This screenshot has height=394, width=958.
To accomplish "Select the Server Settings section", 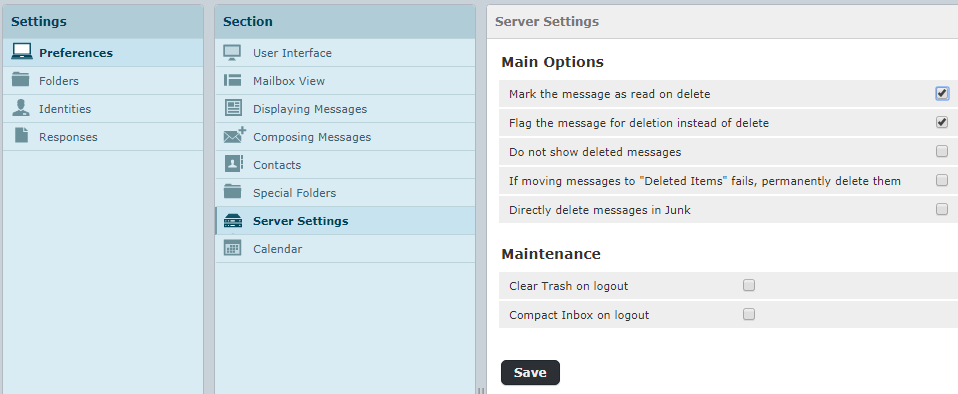I will coord(345,221).
